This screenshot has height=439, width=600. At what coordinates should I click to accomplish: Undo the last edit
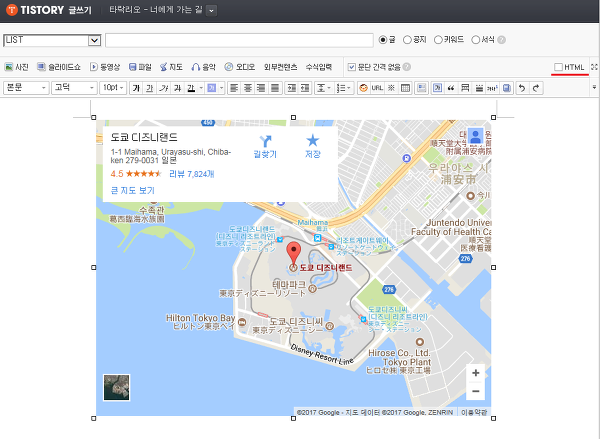coord(522,88)
